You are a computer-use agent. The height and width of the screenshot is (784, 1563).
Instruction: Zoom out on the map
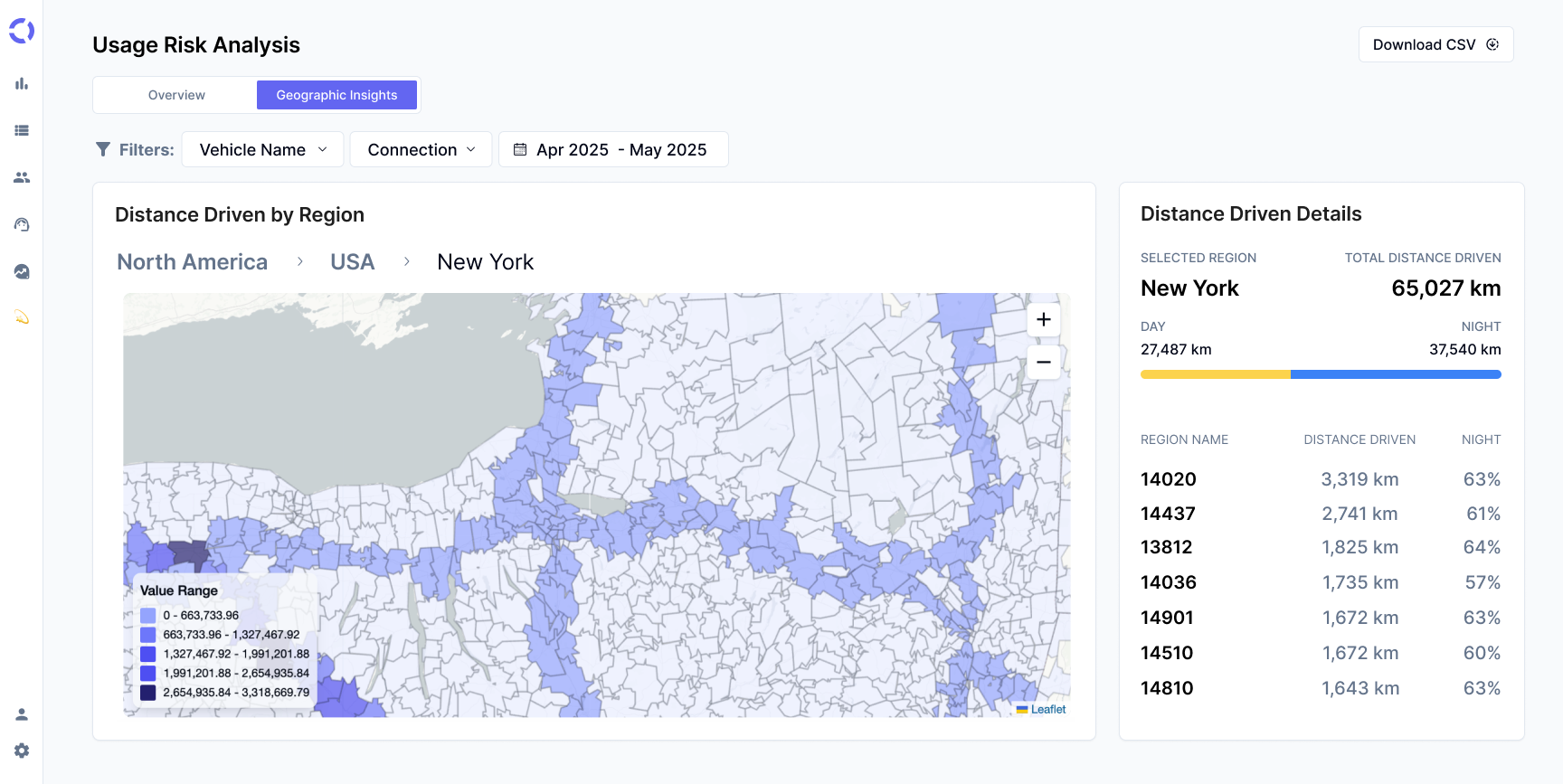(x=1043, y=362)
